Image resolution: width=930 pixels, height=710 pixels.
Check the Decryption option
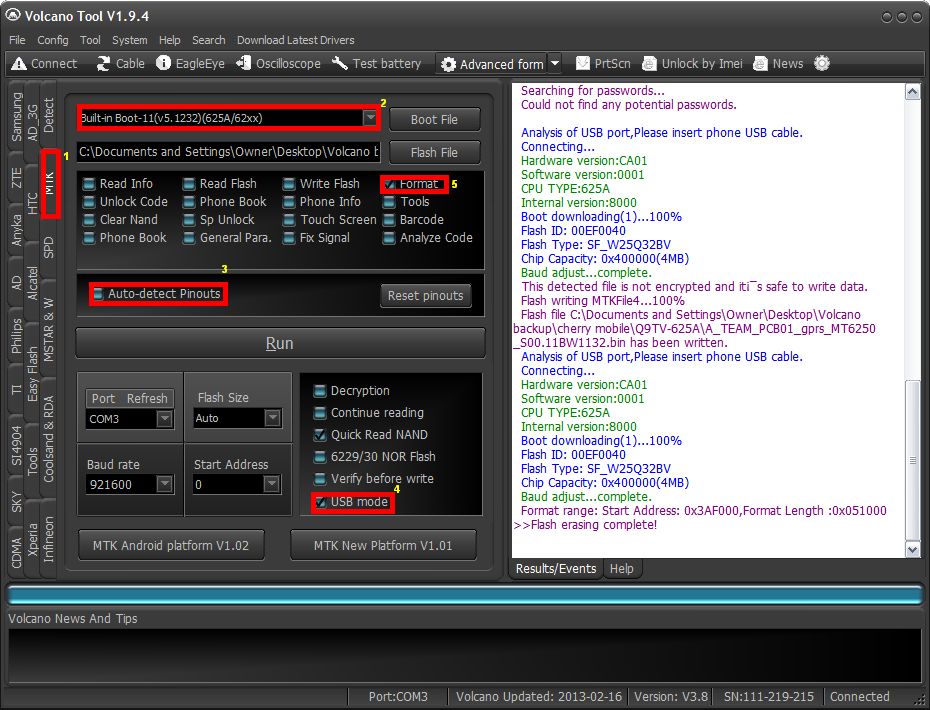click(x=321, y=391)
